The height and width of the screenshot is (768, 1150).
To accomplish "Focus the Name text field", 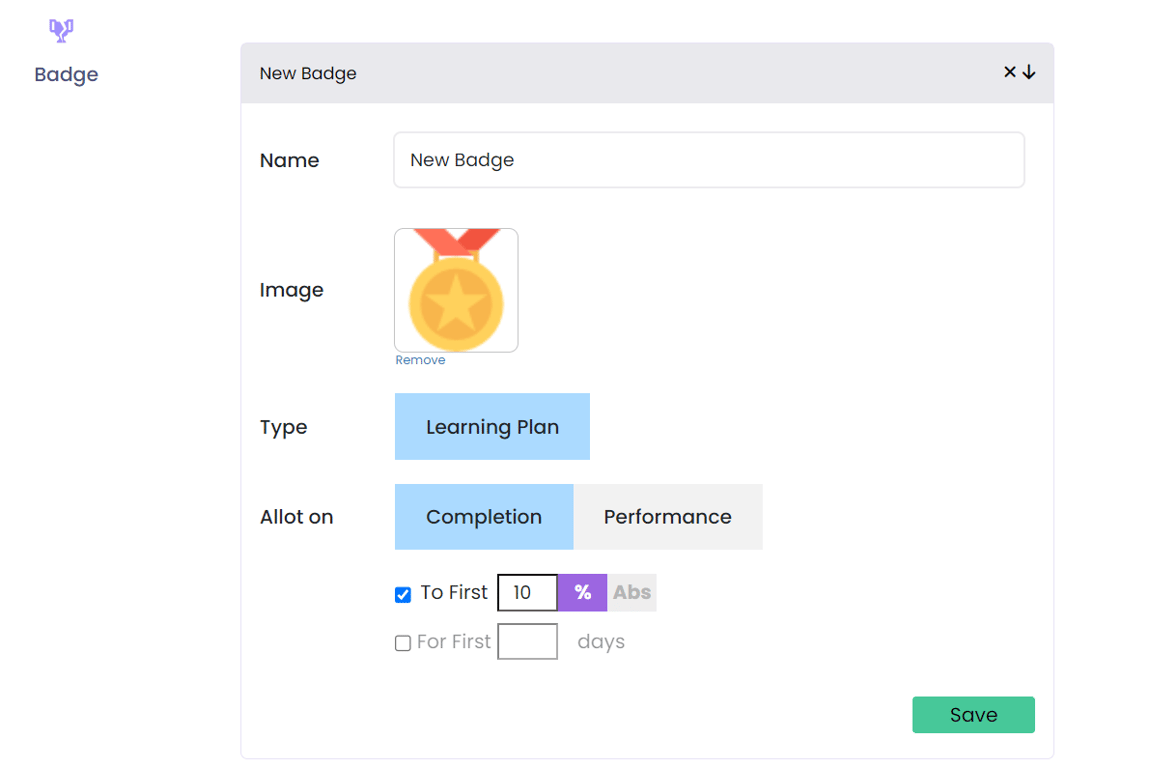I will click(708, 160).
